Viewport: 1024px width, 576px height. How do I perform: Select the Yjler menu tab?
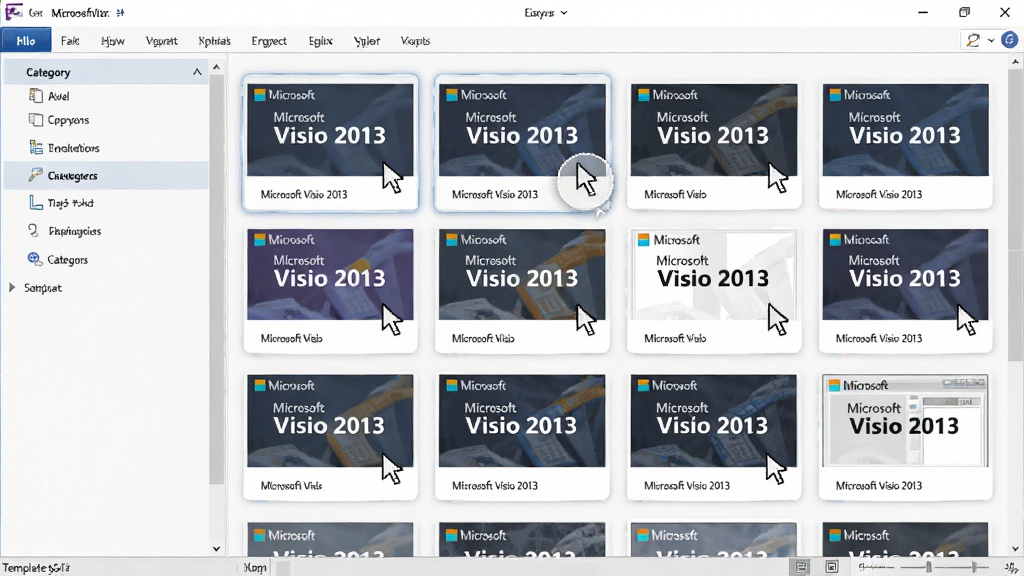pyautogui.click(x=366, y=40)
